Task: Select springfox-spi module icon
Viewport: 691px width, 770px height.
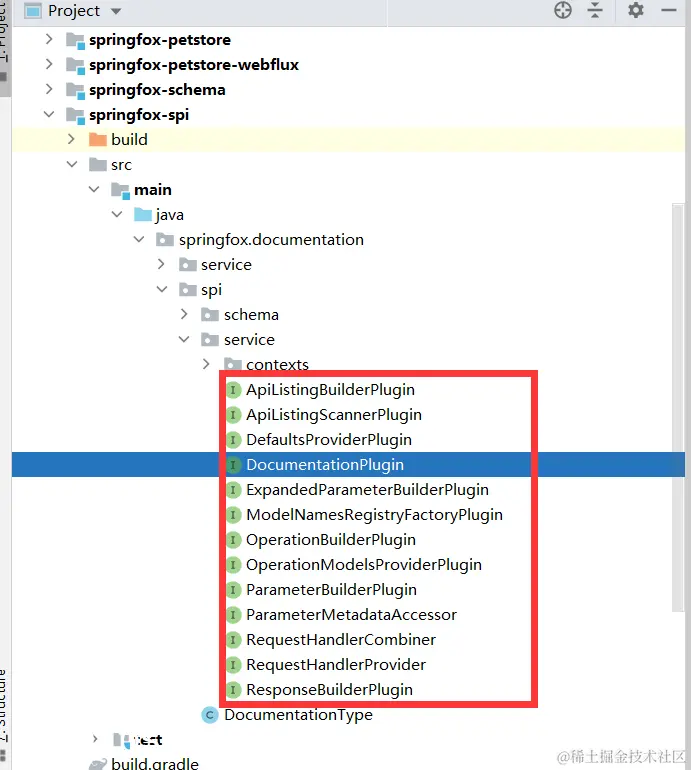Action: click(75, 115)
